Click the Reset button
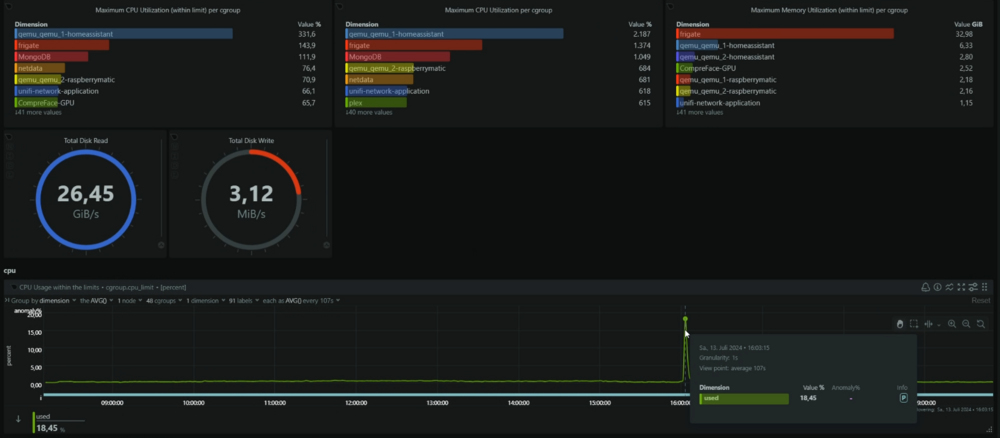The image size is (1000, 438). click(980, 300)
